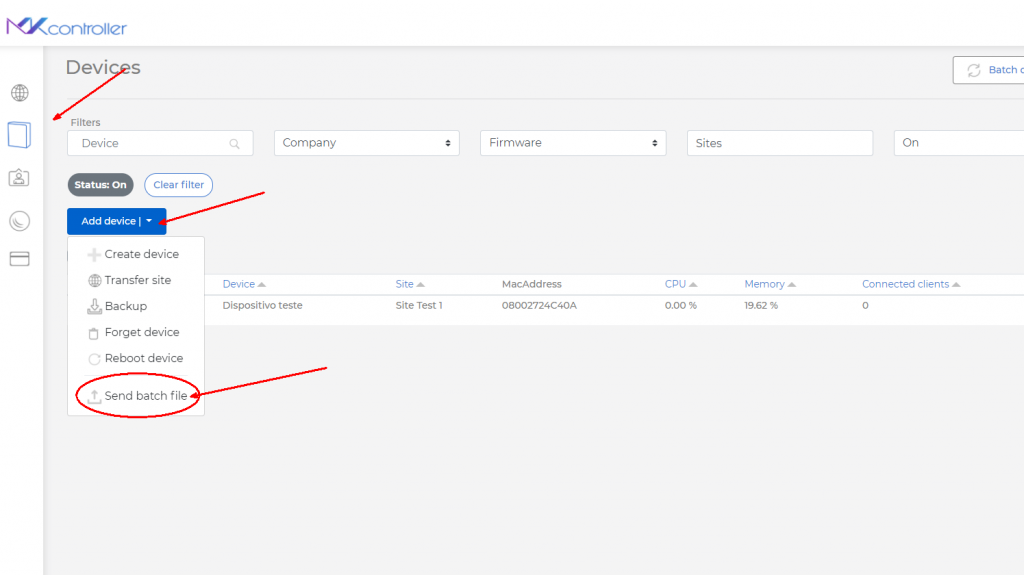Screen dimensions: 1024x575
Task: Click the search magnifier in Device filter
Action: [235, 144]
